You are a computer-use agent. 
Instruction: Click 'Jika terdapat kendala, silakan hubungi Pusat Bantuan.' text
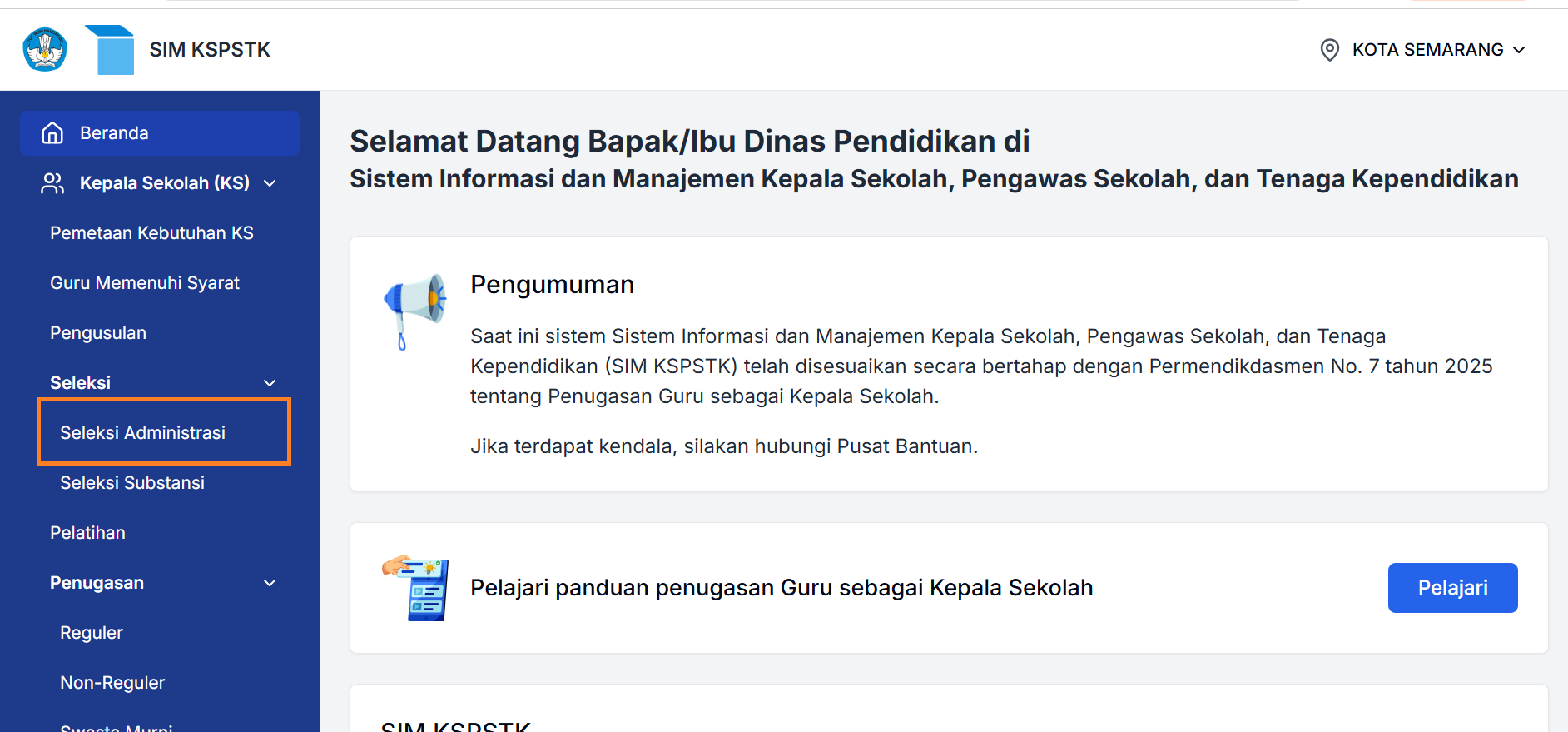[724, 446]
